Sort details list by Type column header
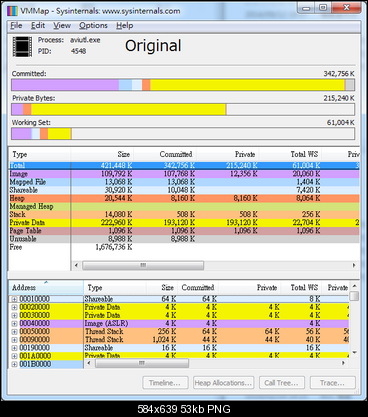Screen dimensions: 368x417 pos(115,287)
